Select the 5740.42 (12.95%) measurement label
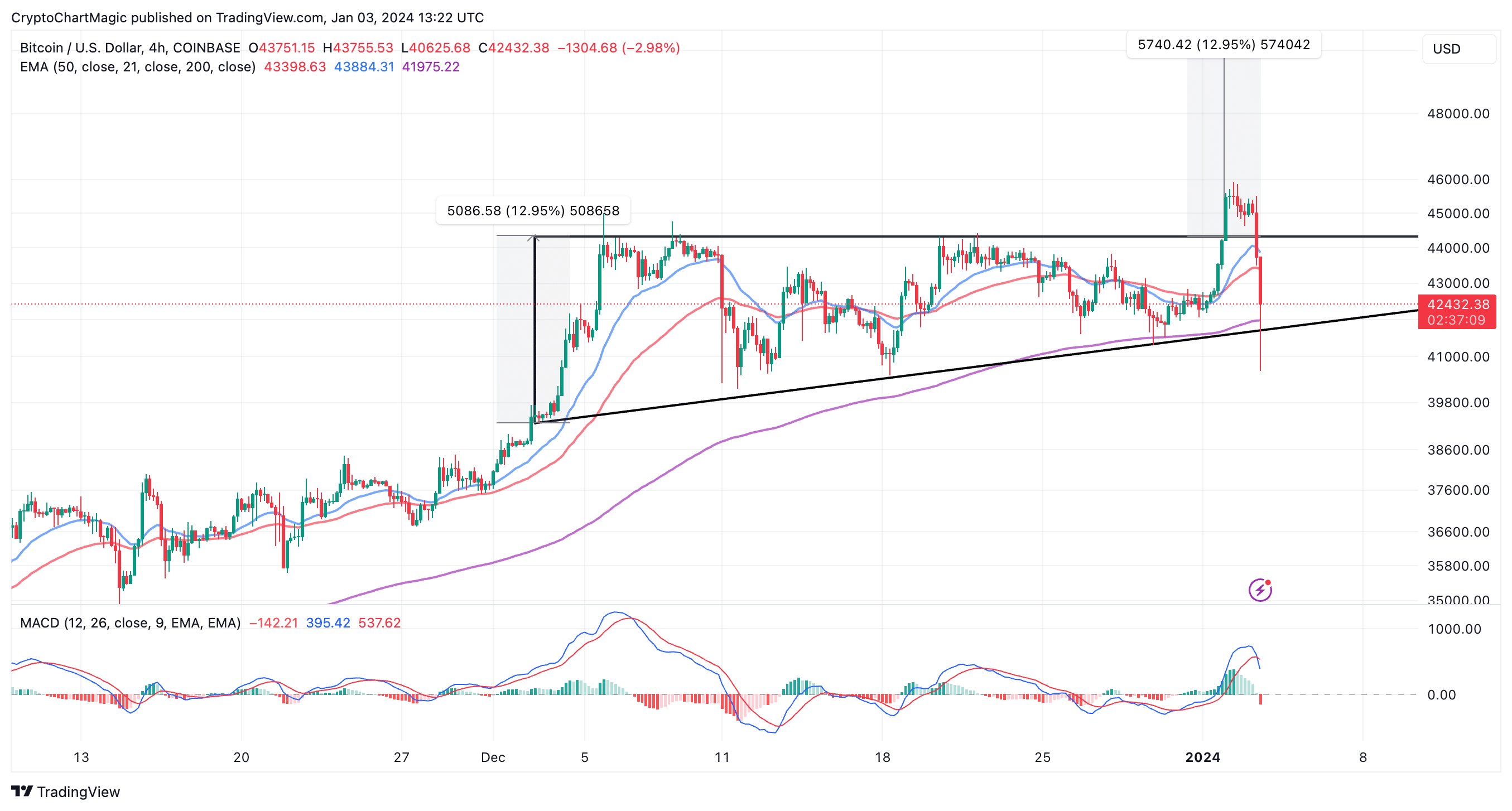 pyautogui.click(x=1224, y=45)
